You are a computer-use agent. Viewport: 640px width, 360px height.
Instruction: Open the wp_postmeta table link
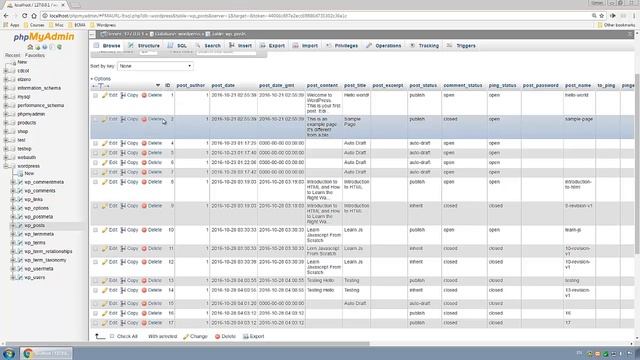tap(39, 217)
